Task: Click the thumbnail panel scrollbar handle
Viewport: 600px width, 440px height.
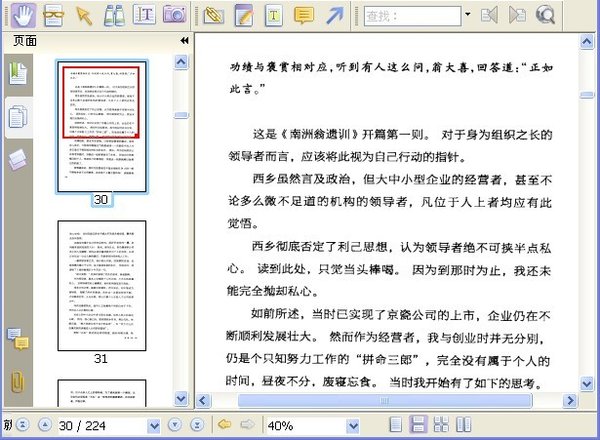Action: [x=181, y=115]
